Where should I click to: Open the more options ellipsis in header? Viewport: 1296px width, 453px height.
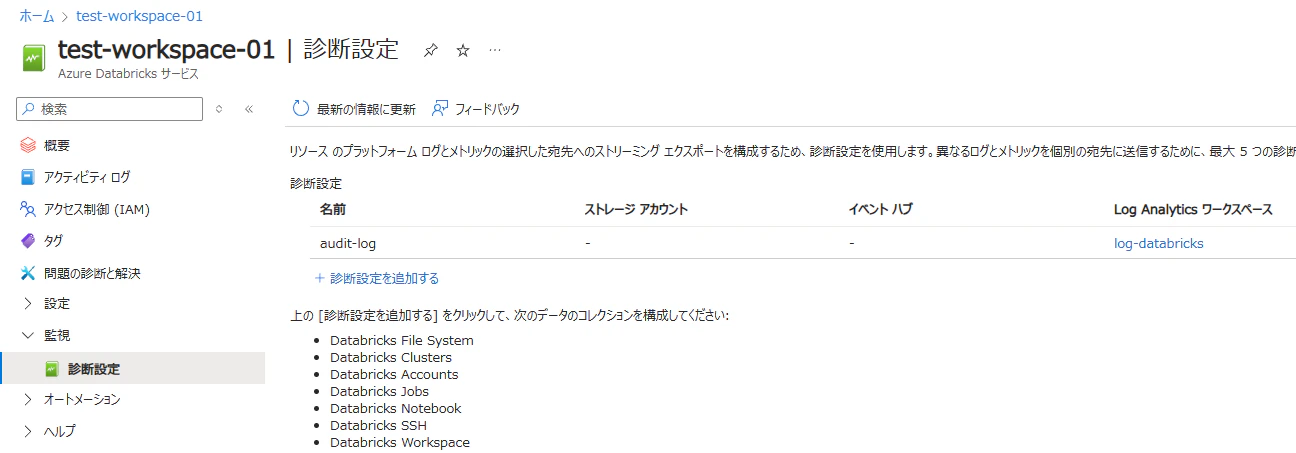[x=495, y=50]
